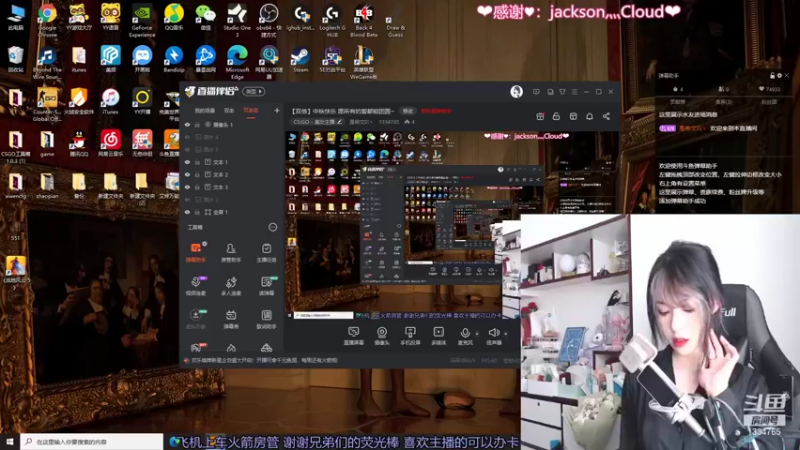
Task: Open the mode switch pill beside the app logo
Action: 254,91
